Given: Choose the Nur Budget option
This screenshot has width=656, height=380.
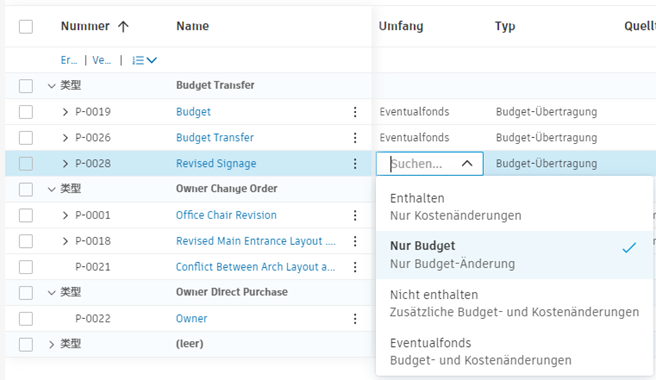Looking at the screenshot, I should coord(515,255).
